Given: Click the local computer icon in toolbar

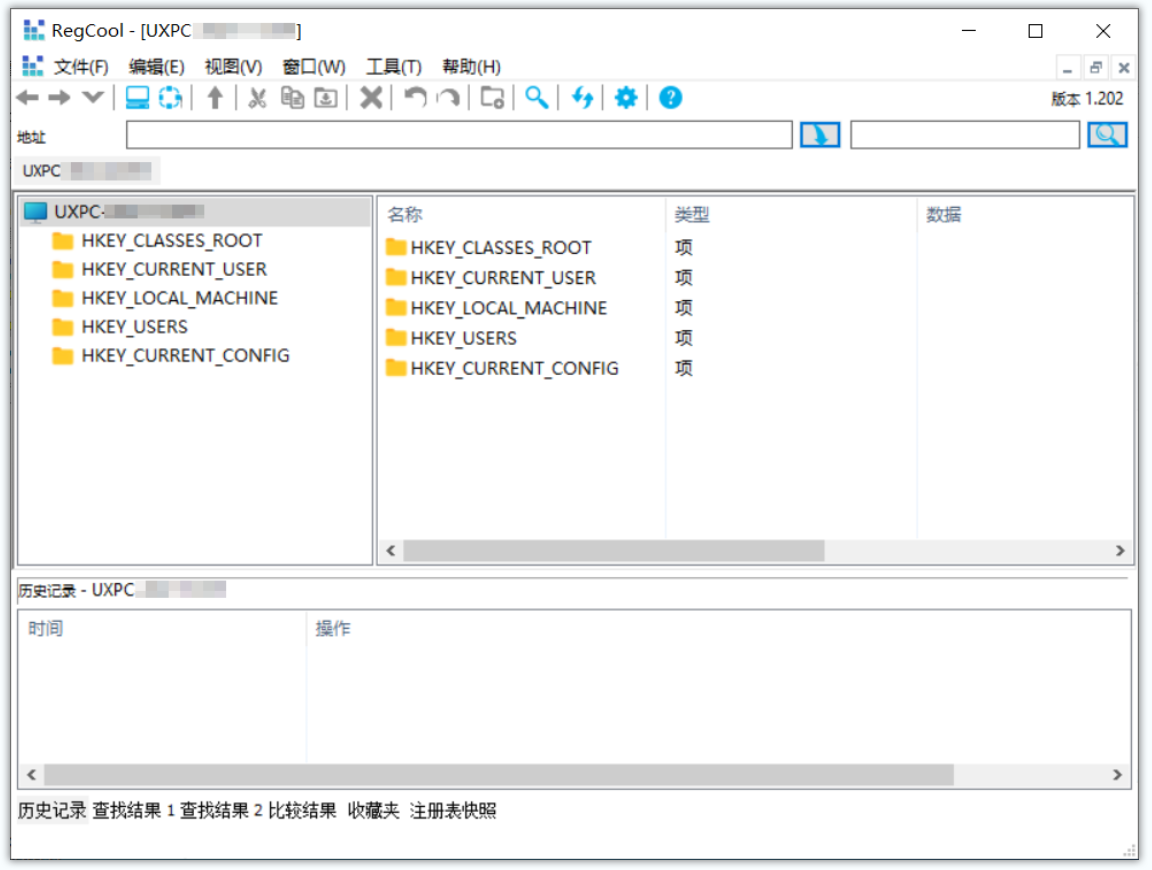Looking at the screenshot, I should click(x=137, y=97).
